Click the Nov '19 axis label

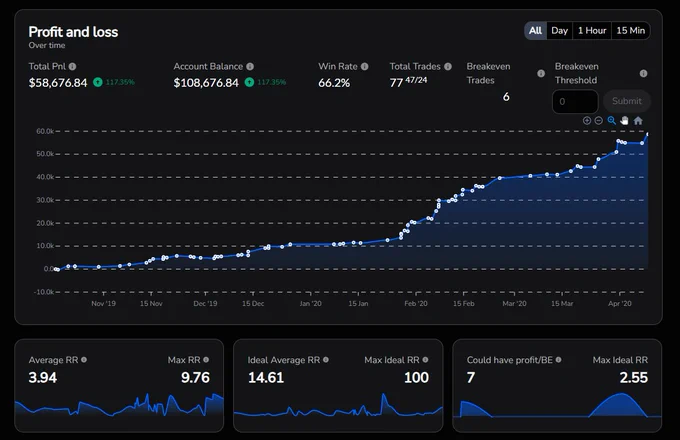[x=104, y=303]
